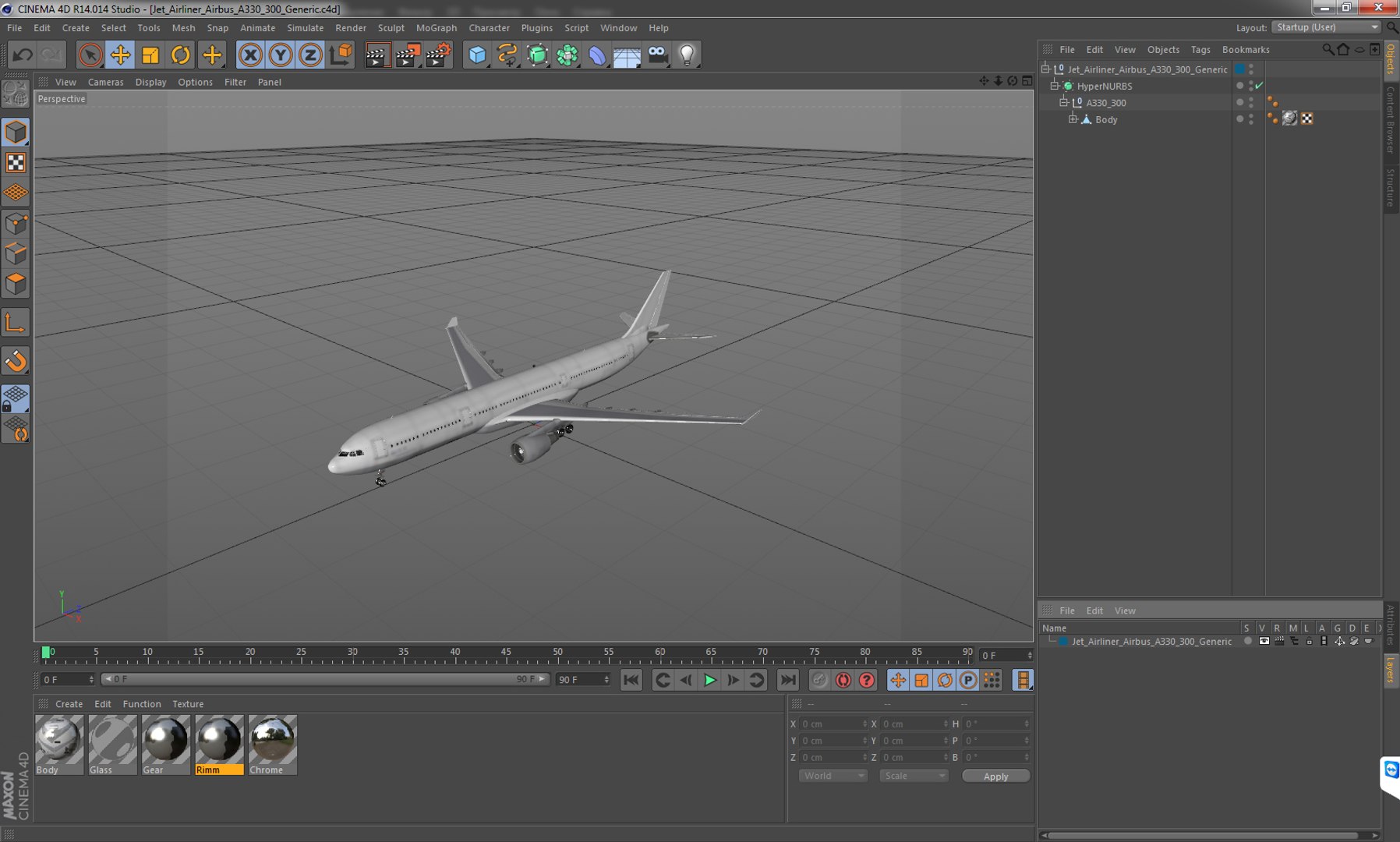Toggle Z axis lock
The image size is (1400, 842).
pos(310,55)
